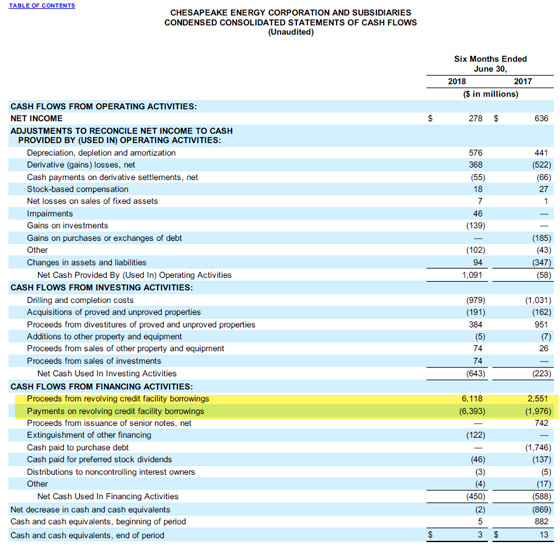Click 'Cash Flows From Investing Activities' heading

pos(101,287)
